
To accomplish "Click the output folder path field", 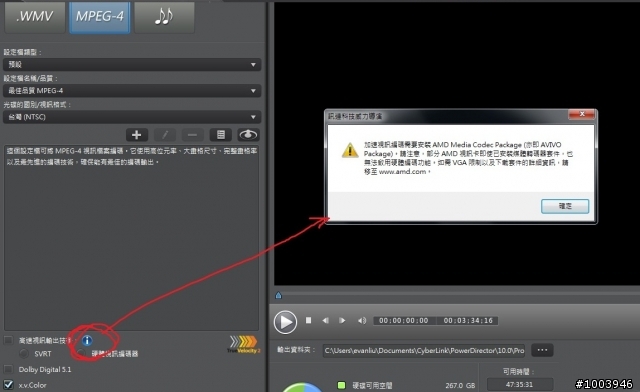I will (424, 350).
